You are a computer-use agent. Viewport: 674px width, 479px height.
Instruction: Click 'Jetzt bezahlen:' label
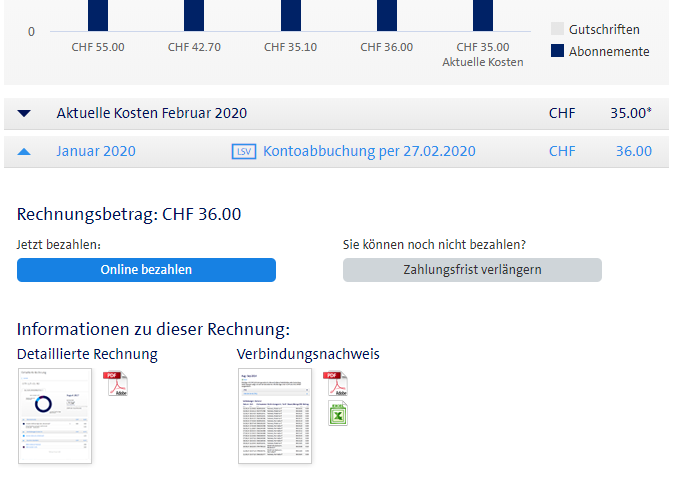coord(59,245)
